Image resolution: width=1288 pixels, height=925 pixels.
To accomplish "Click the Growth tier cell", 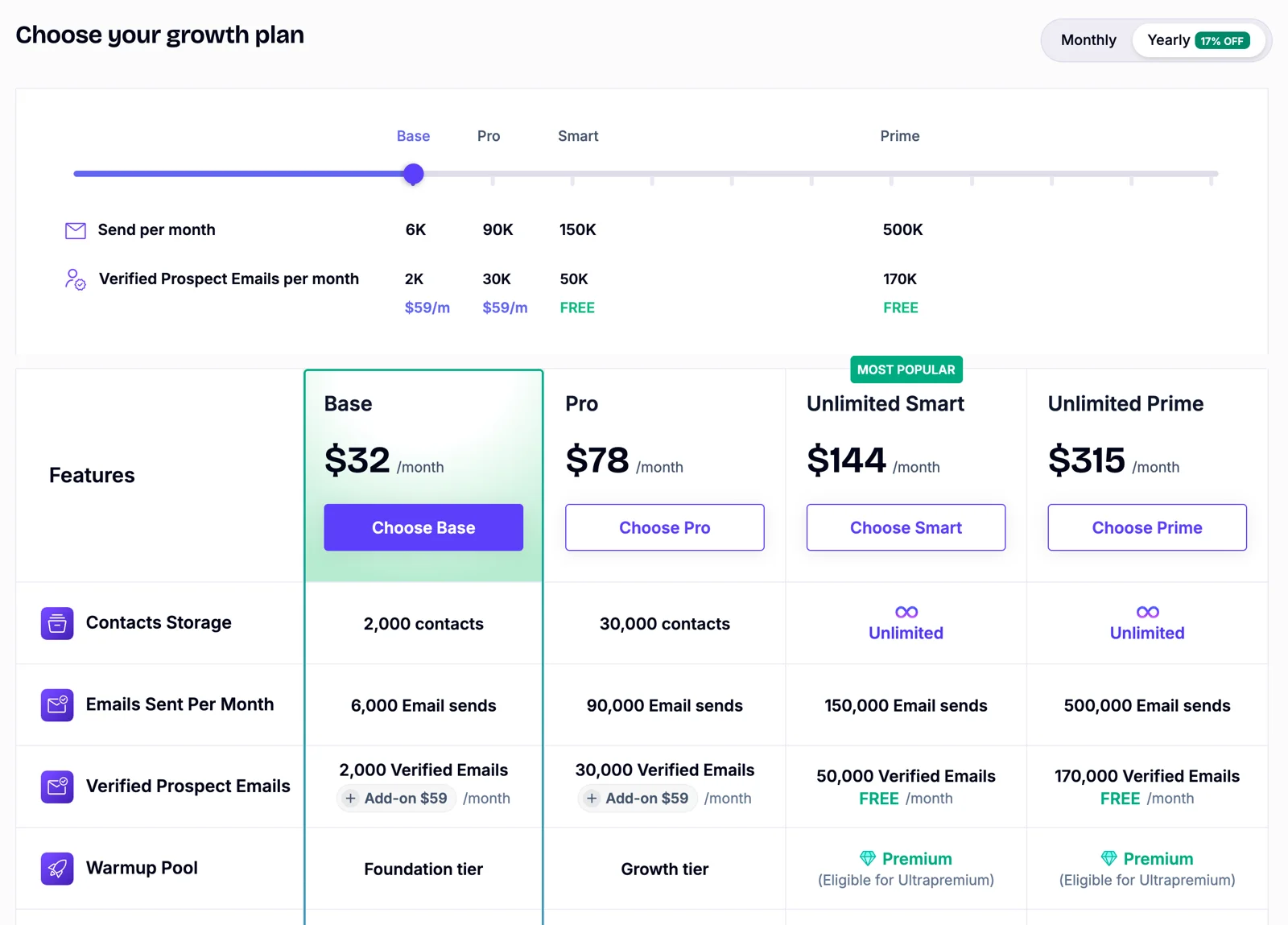I will (665, 869).
